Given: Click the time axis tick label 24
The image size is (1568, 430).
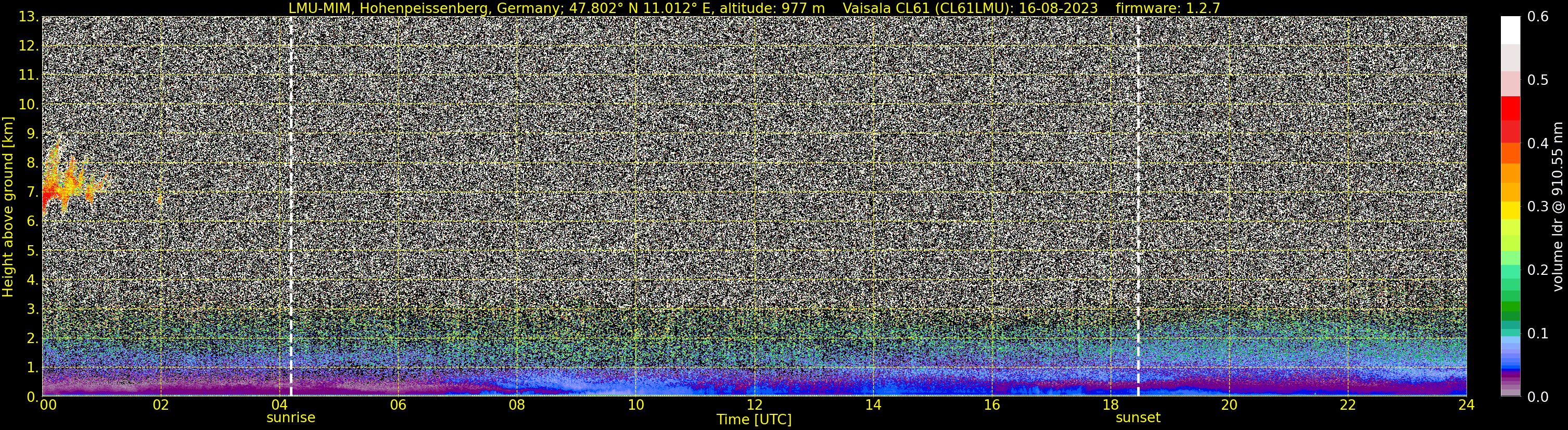Looking at the screenshot, I should tap(1467, 406).
